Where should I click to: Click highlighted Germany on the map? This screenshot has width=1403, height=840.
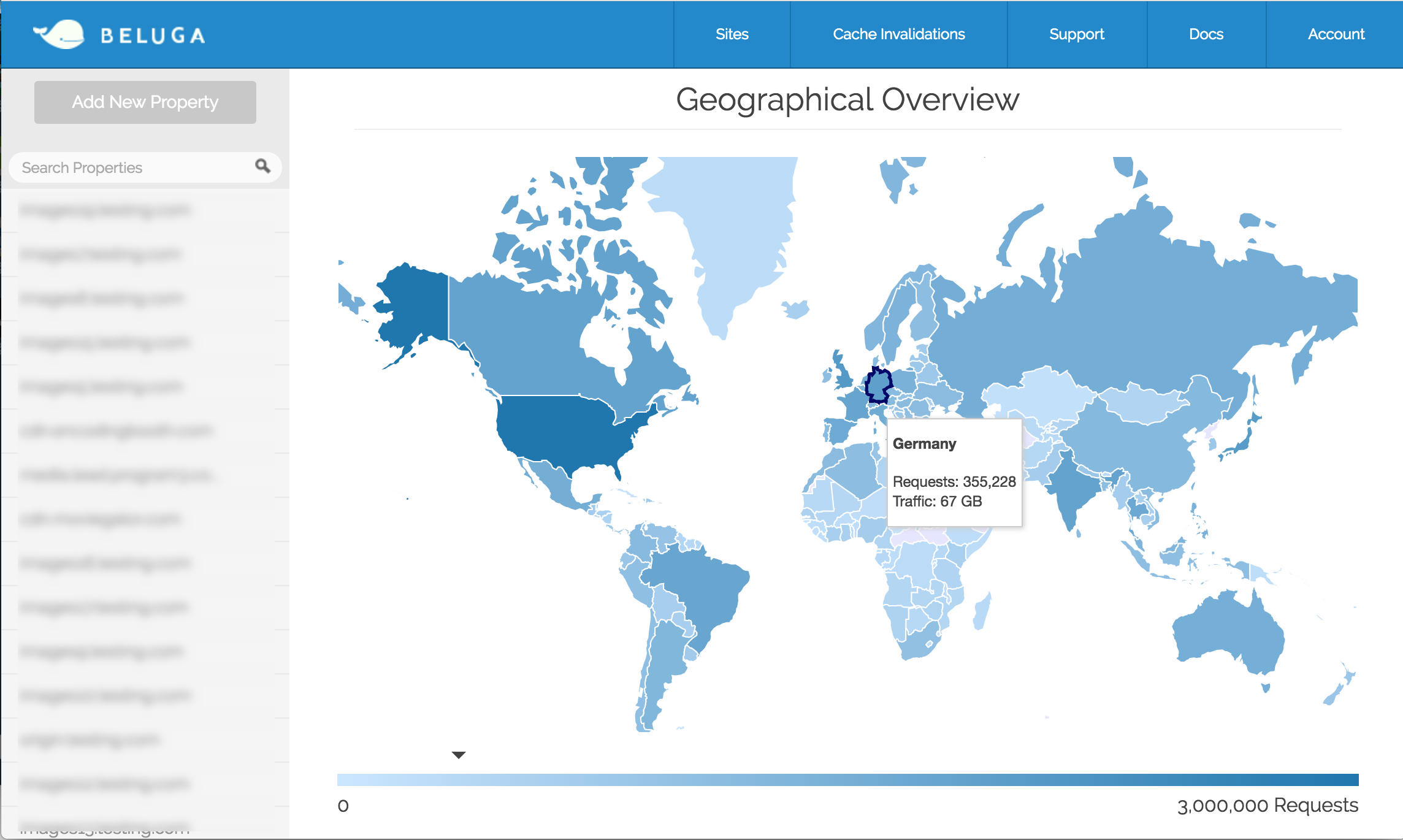coord(879,385)
